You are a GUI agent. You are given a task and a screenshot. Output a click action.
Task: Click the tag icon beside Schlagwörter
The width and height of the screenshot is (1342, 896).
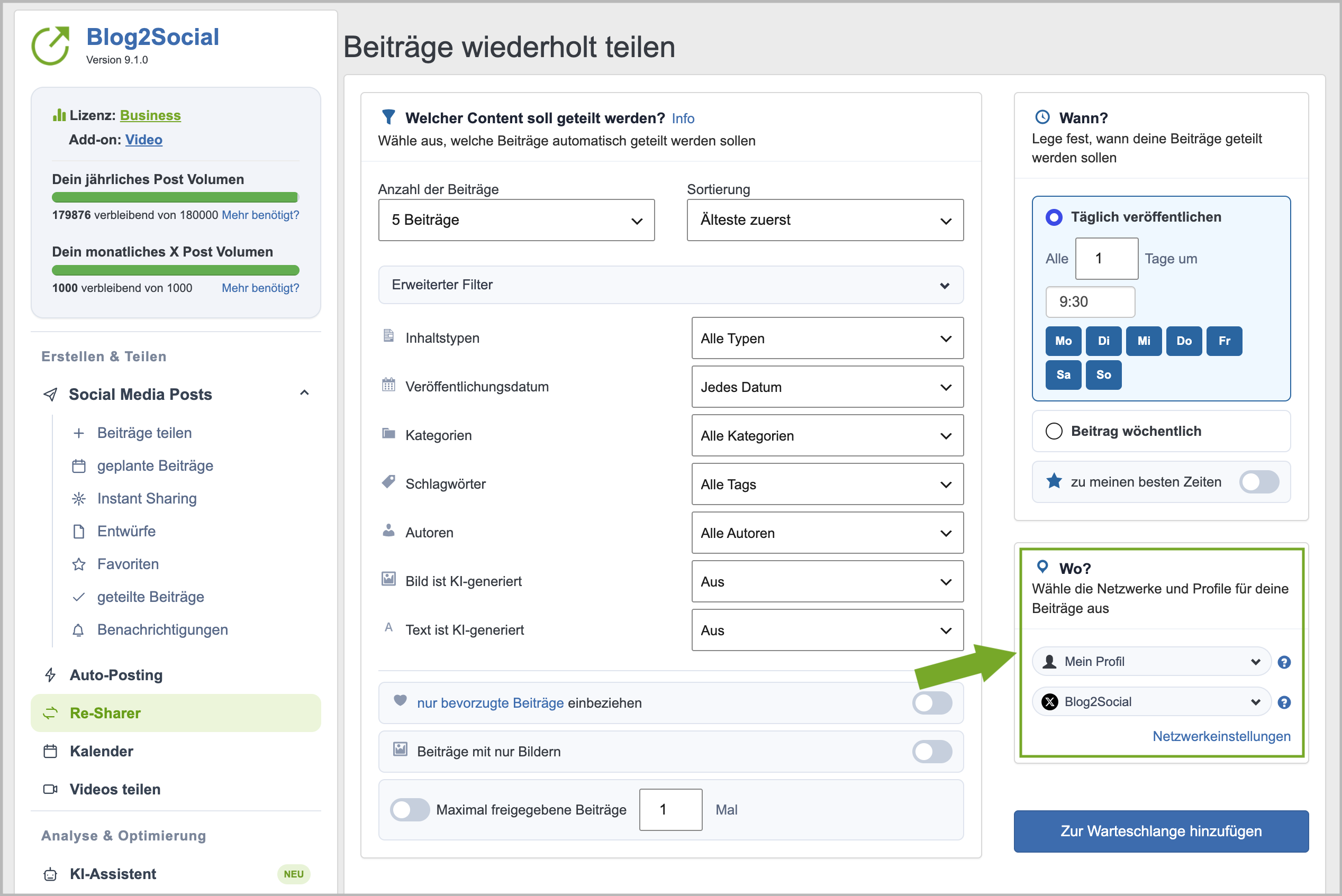388,482
